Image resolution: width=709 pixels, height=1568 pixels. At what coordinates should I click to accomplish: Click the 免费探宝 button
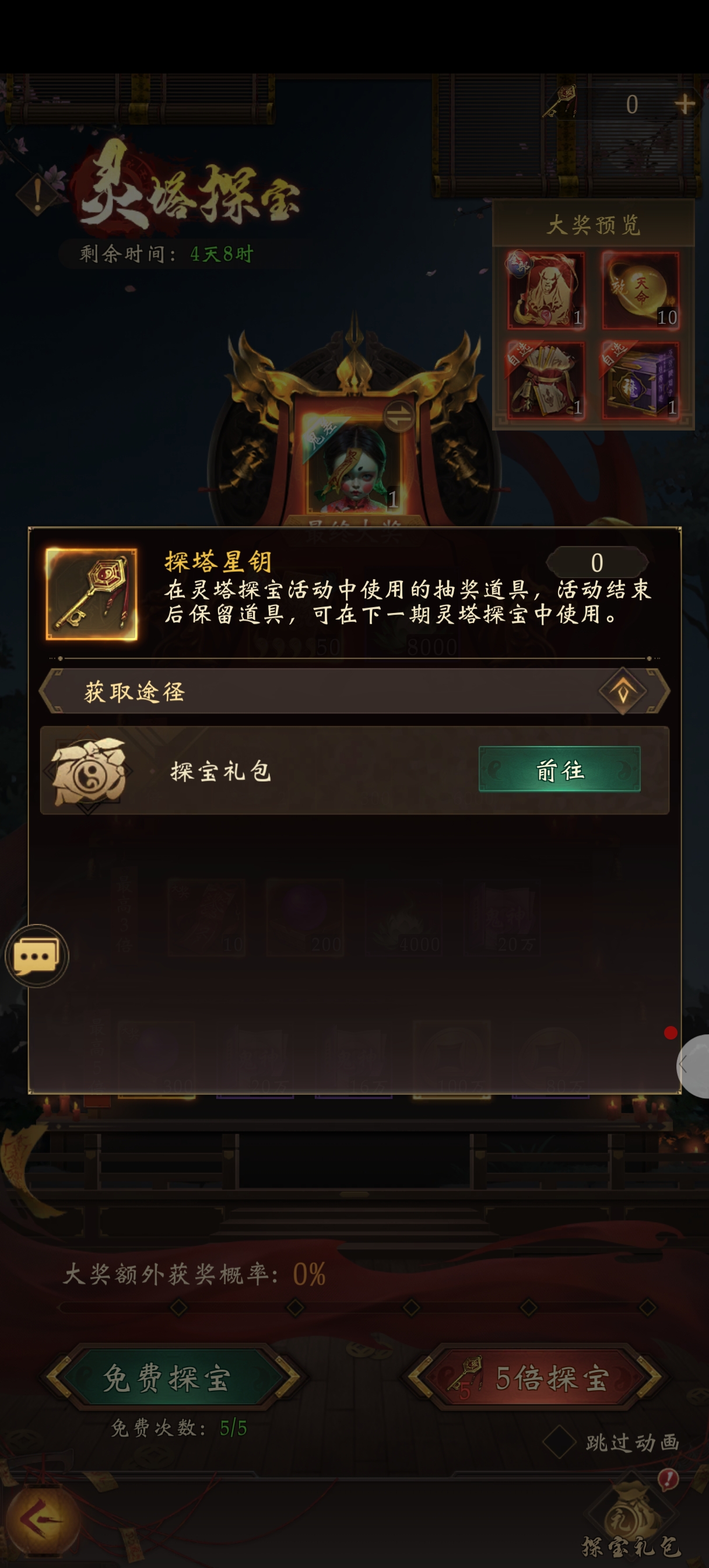[x=167, y=1378]
